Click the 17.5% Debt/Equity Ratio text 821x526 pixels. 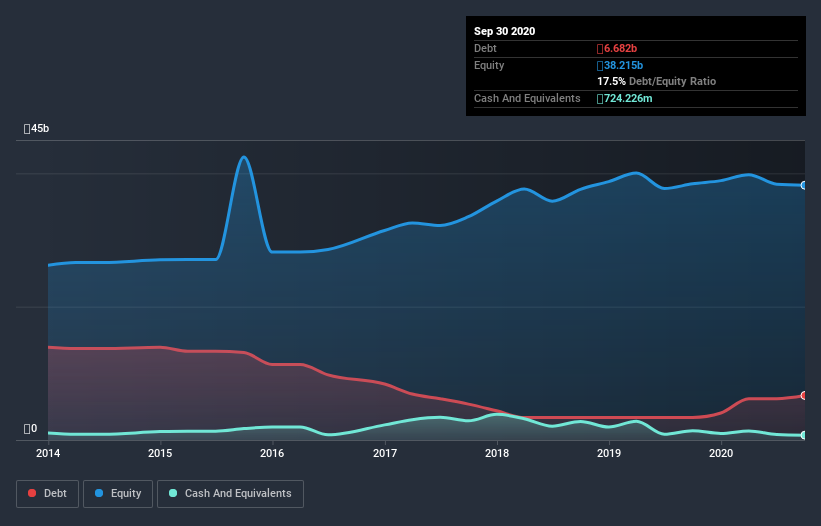coord(657,82)
